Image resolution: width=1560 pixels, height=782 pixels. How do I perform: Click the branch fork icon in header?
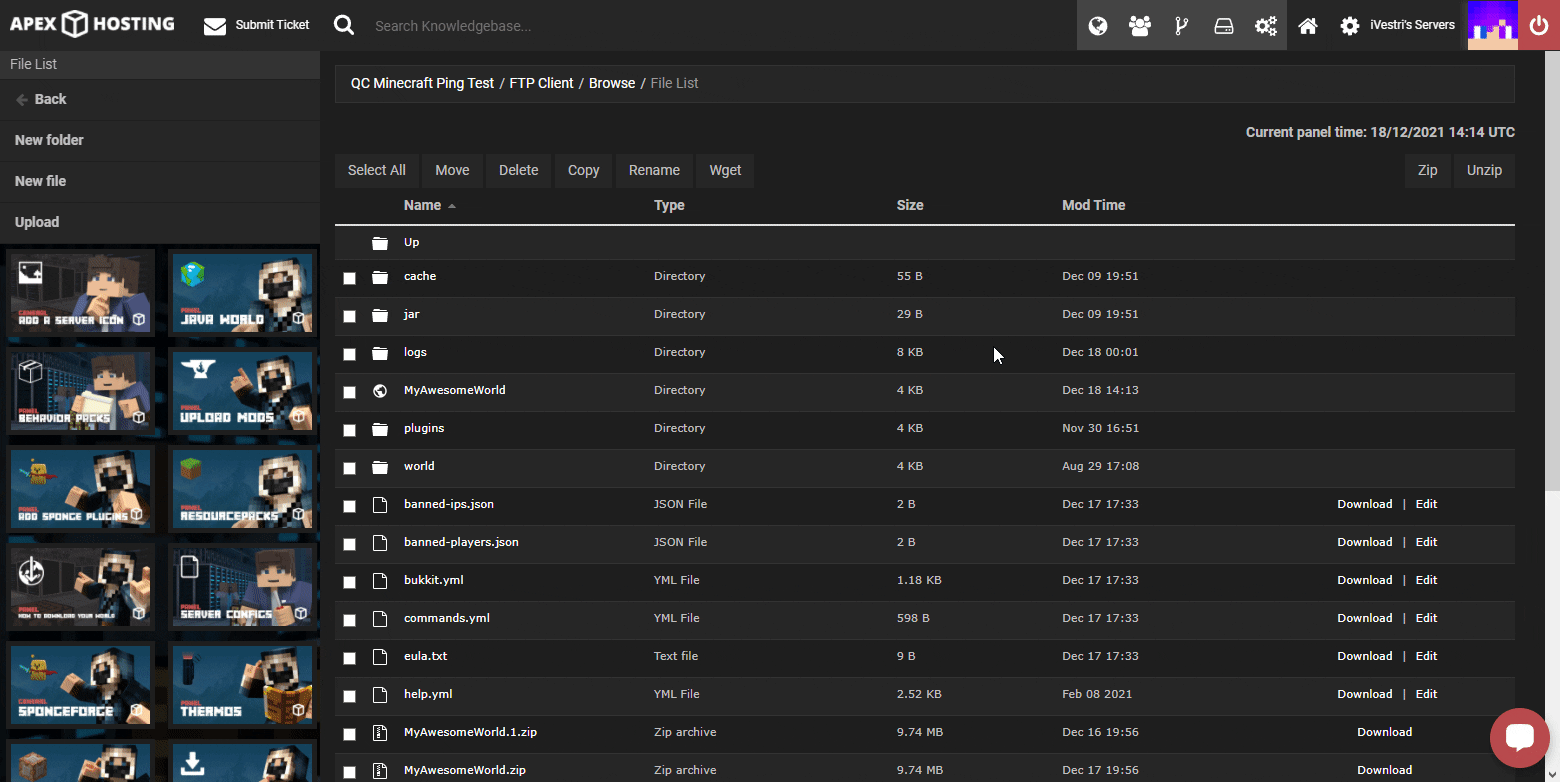click(1182, 26)
